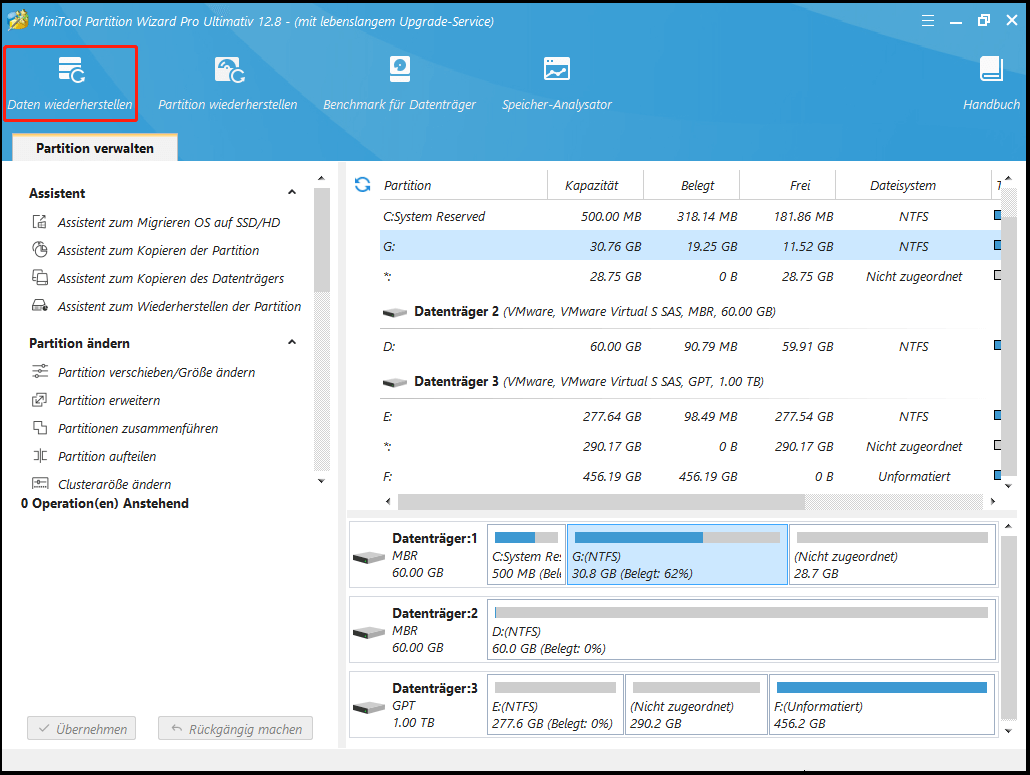The width and height of the screenshot is (1030, 775).
Task: Click the MiniTool app logo in title bar
Action: [x=18, y=20]
